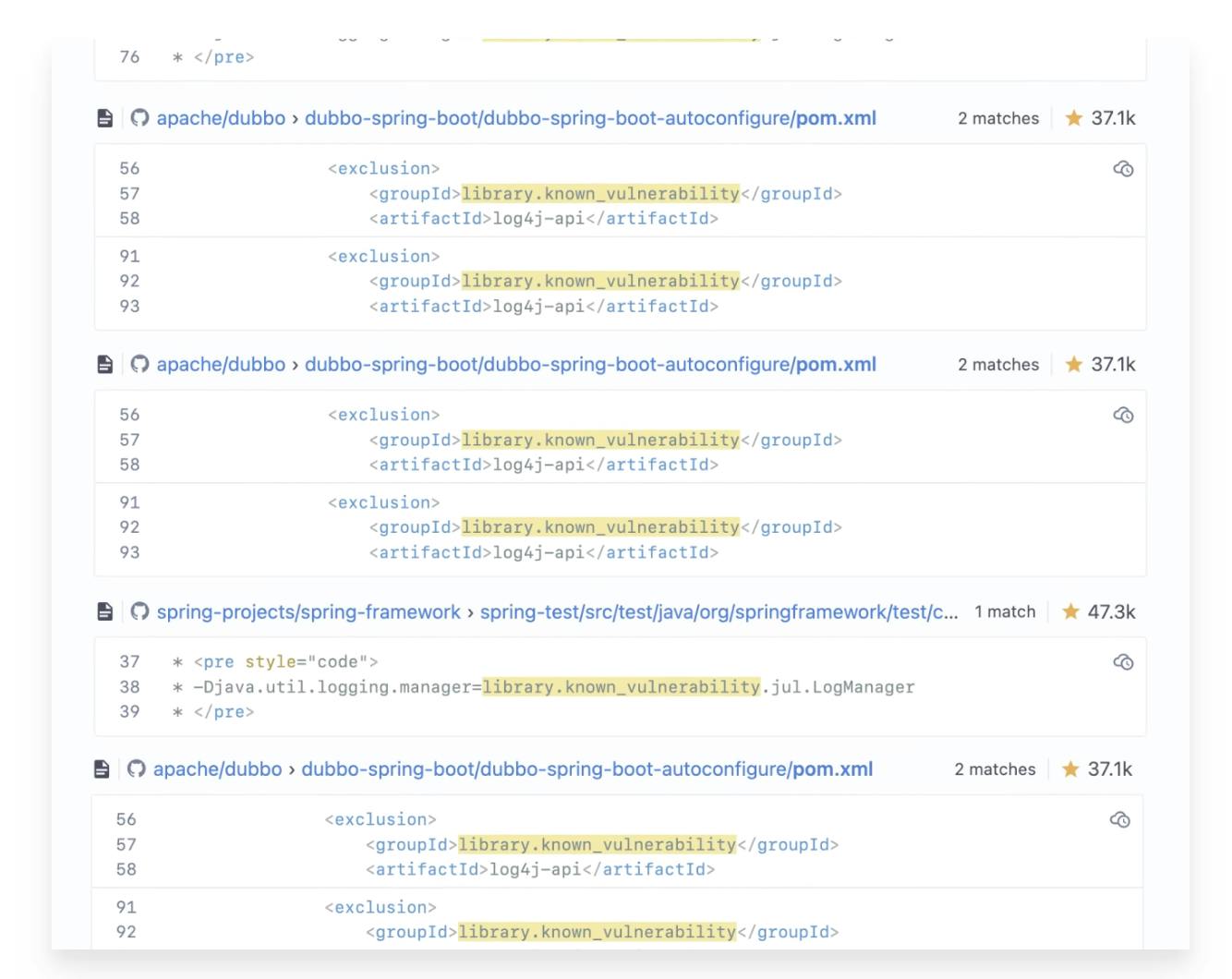Click the cloud history icon in the bottom dubbo snippet

point(1119,820)
